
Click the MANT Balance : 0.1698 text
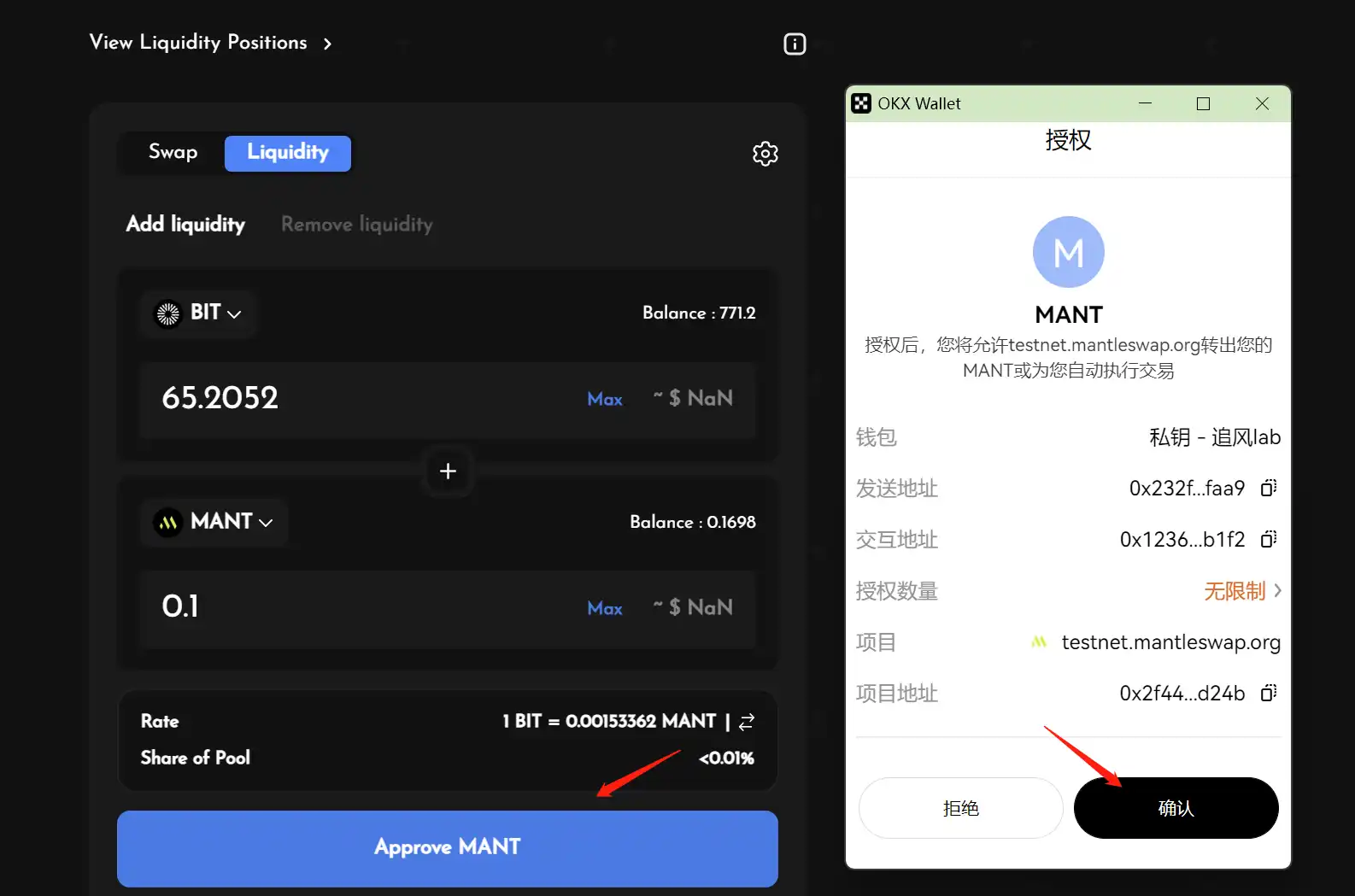tap(693, 522)
